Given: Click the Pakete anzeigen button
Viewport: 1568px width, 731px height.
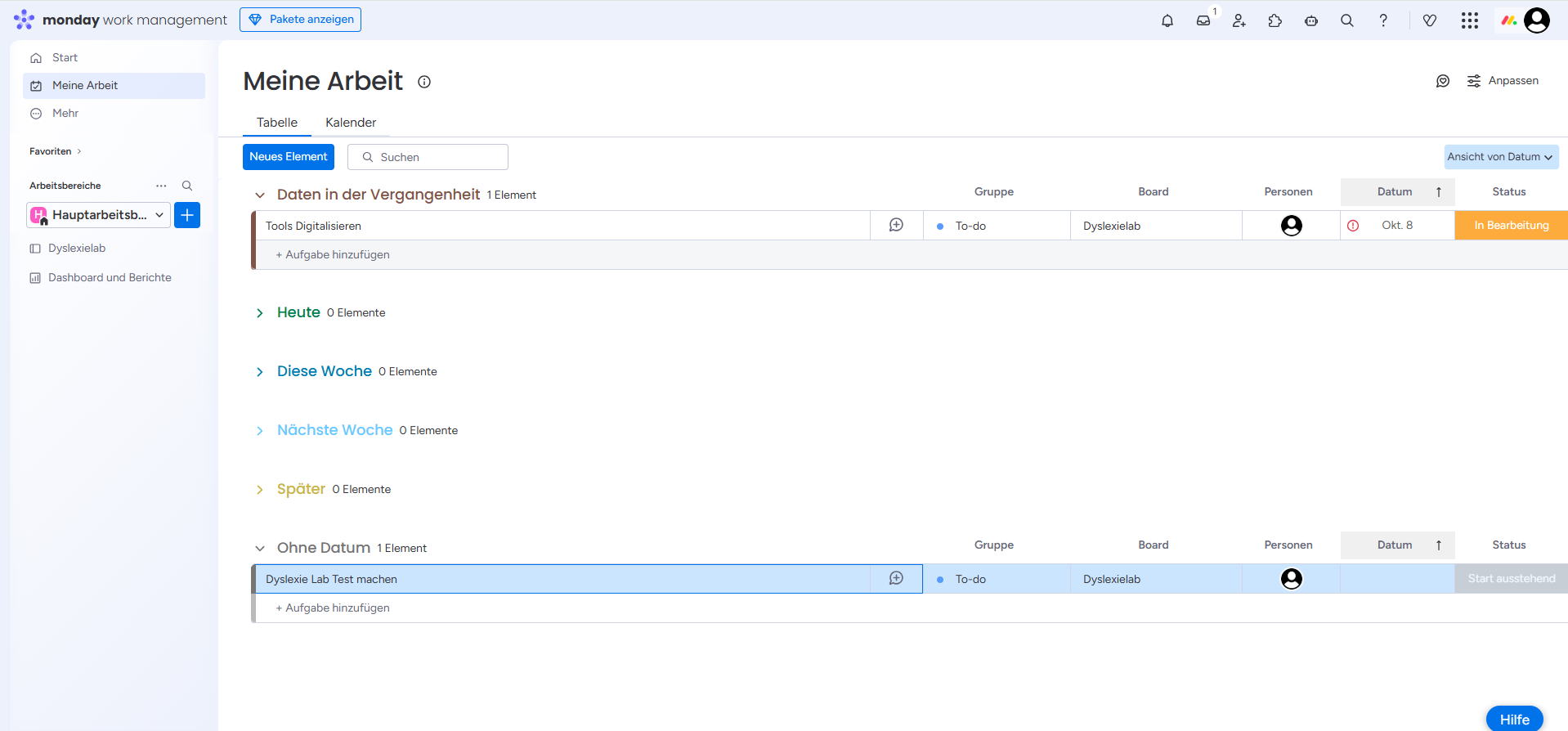Looking at the screenshot, I should 300,20.
